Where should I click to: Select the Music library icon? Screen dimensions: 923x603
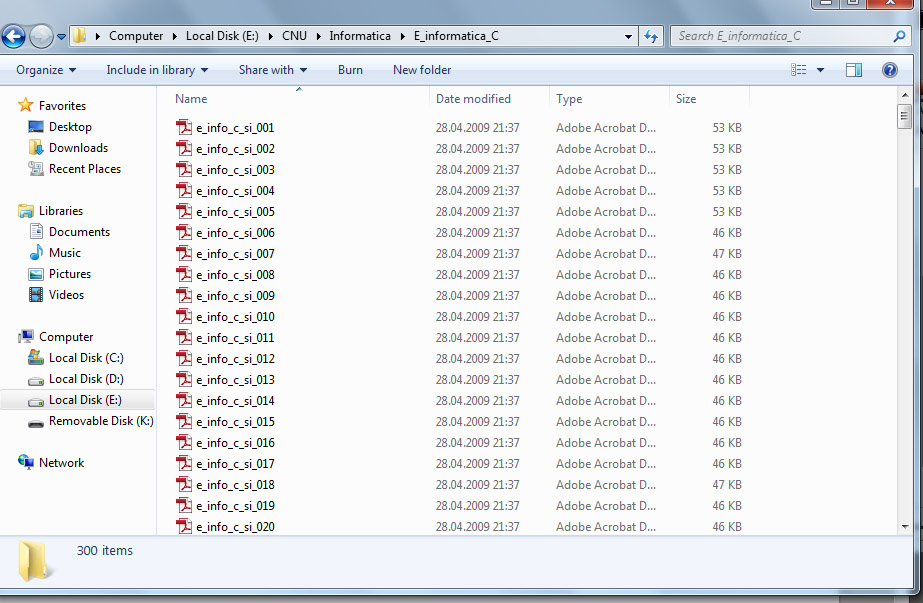pyautogui.click(x=37, y=253)
